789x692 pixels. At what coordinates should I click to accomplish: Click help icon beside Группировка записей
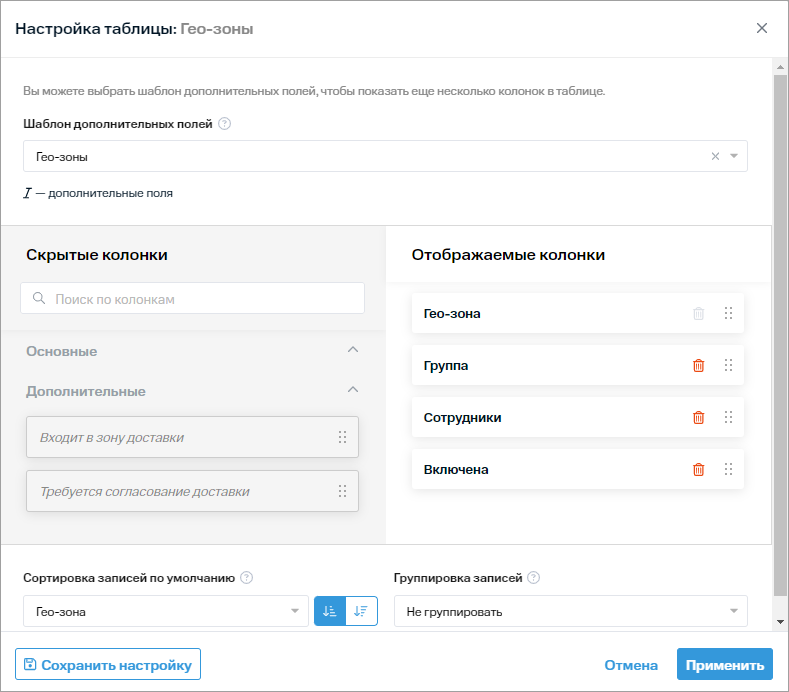coord(534,577)
